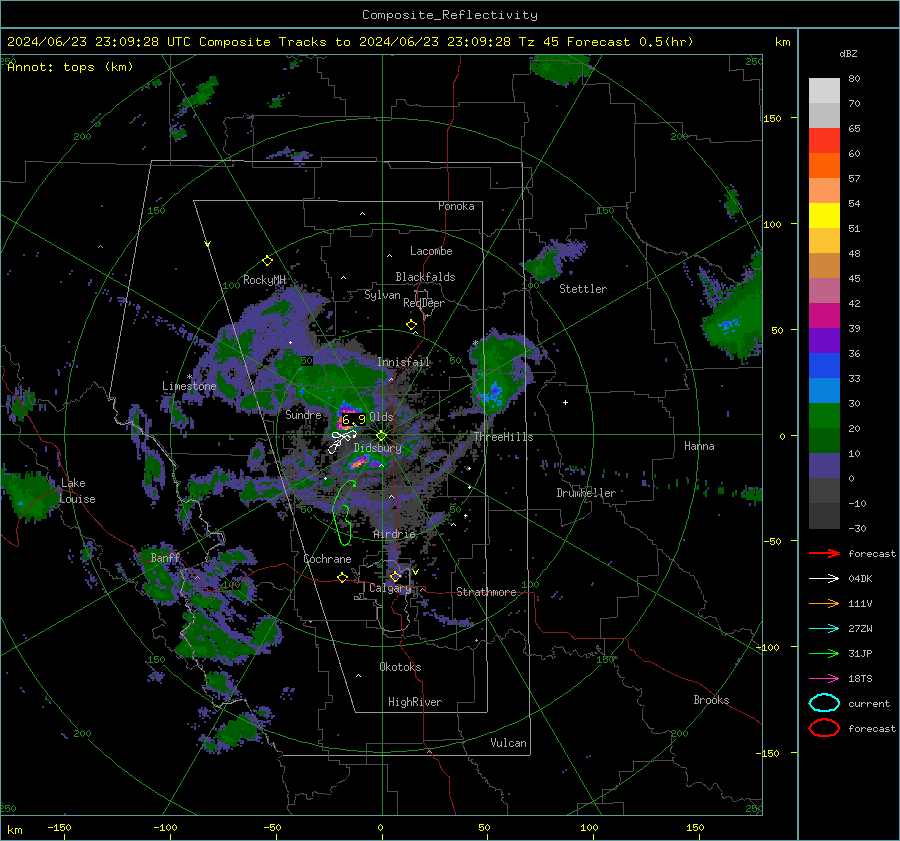Click the Airdrie label

pos(394,534)
